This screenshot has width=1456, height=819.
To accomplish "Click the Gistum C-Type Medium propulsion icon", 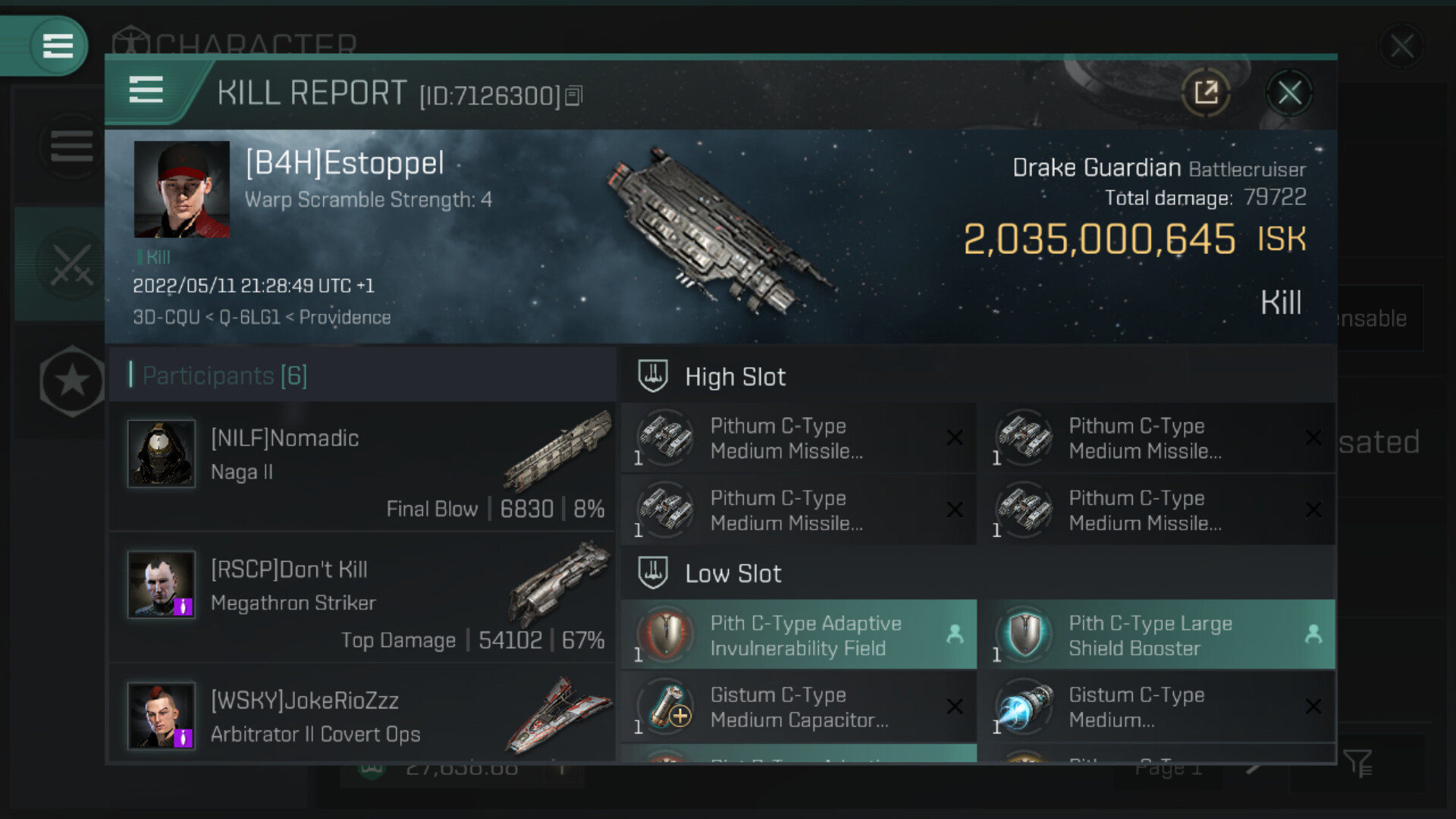I will (x=1025, y=707).
